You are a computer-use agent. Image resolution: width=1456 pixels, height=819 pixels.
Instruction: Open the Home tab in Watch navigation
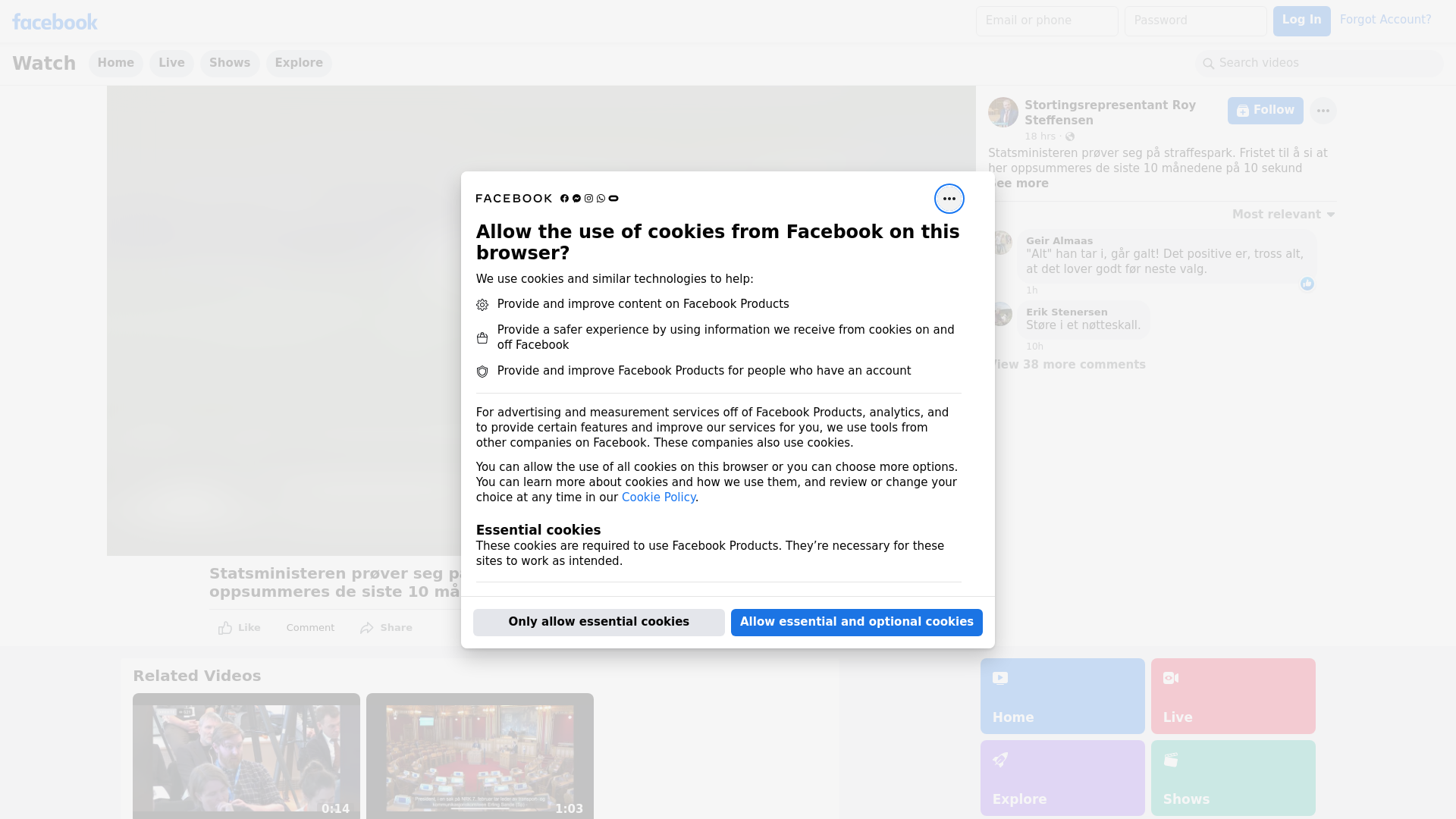pyautogui.click(x=115, y=63)
